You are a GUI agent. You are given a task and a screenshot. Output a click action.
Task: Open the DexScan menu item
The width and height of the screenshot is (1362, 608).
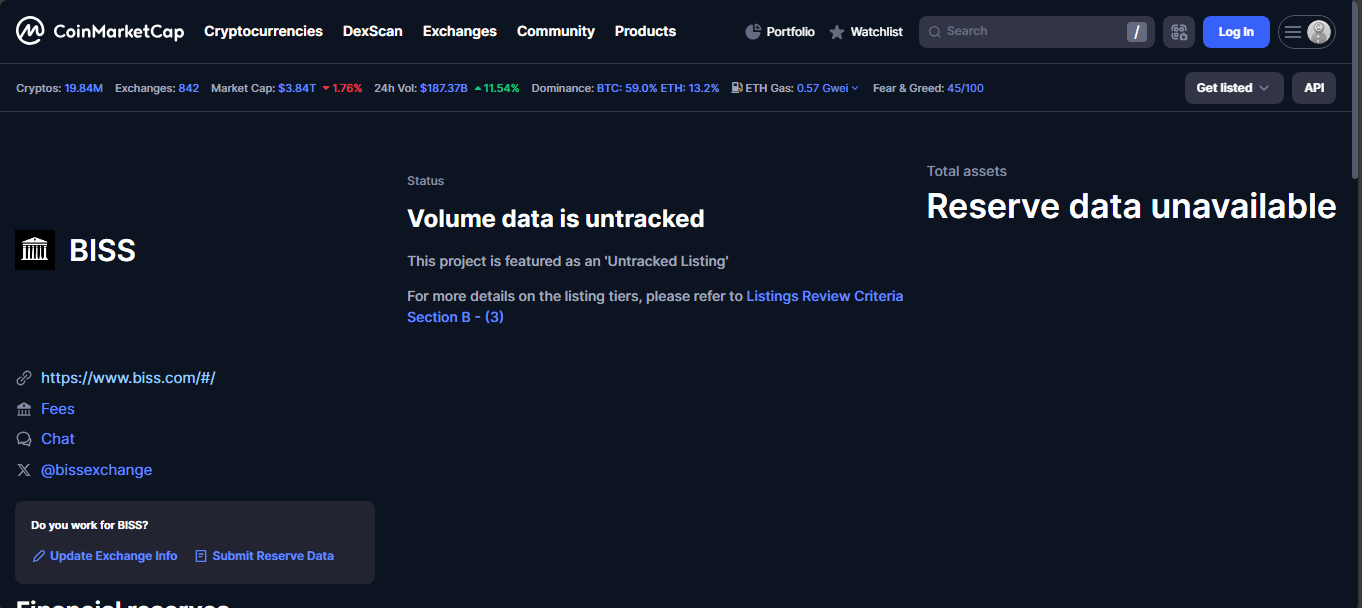pyautogui.click(x=372, y=31)
